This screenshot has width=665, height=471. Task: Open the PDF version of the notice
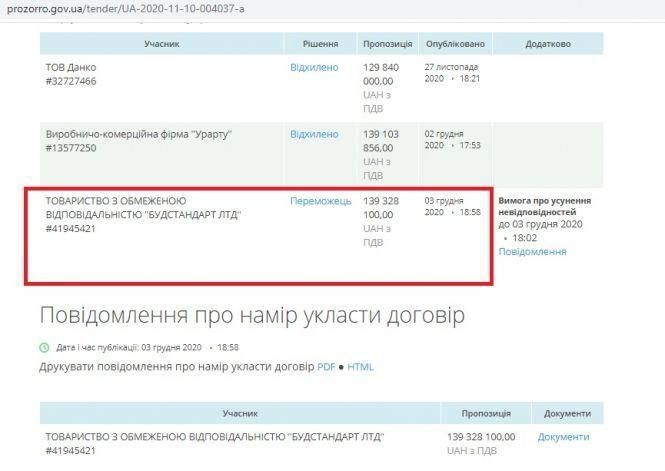(x=326, y=367)
